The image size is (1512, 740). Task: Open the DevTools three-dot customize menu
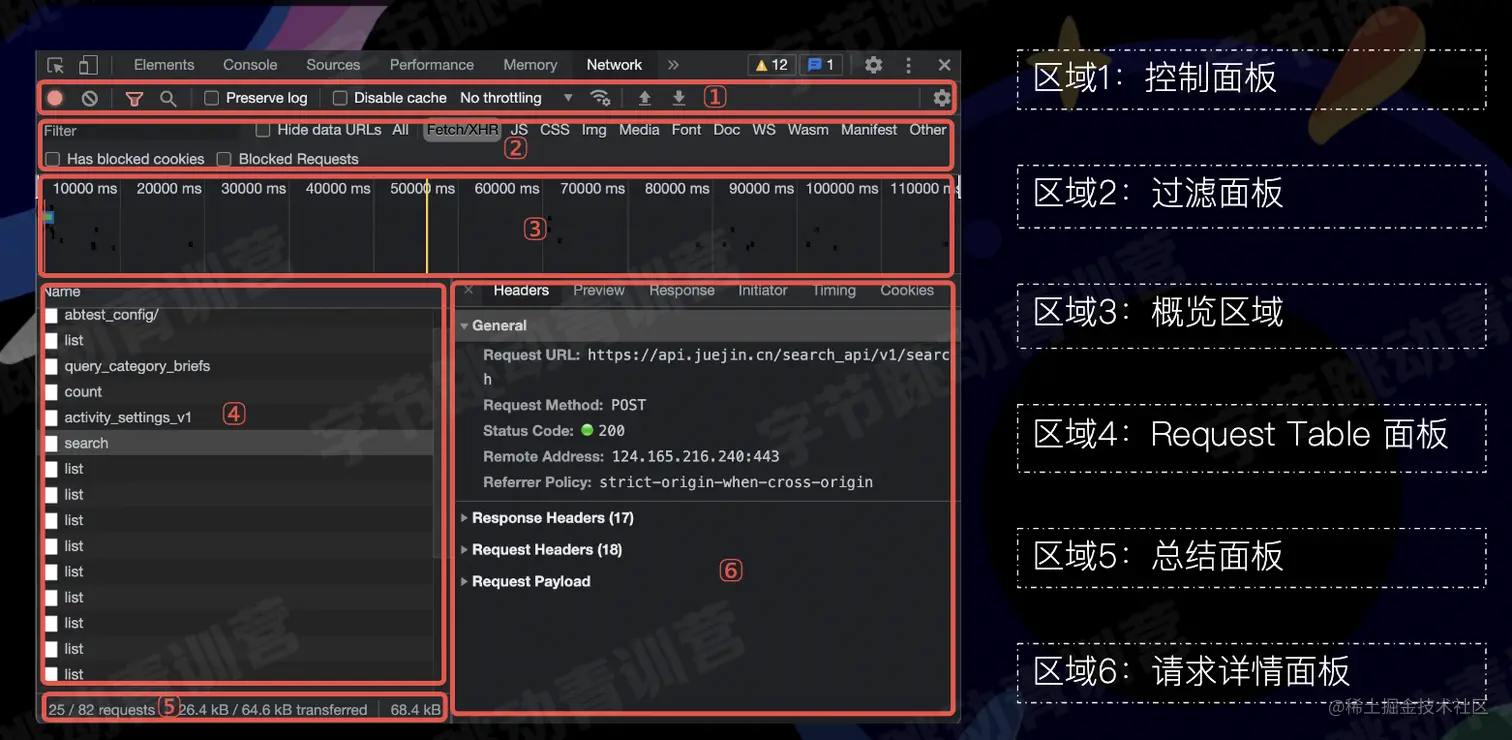pos(908,65)
